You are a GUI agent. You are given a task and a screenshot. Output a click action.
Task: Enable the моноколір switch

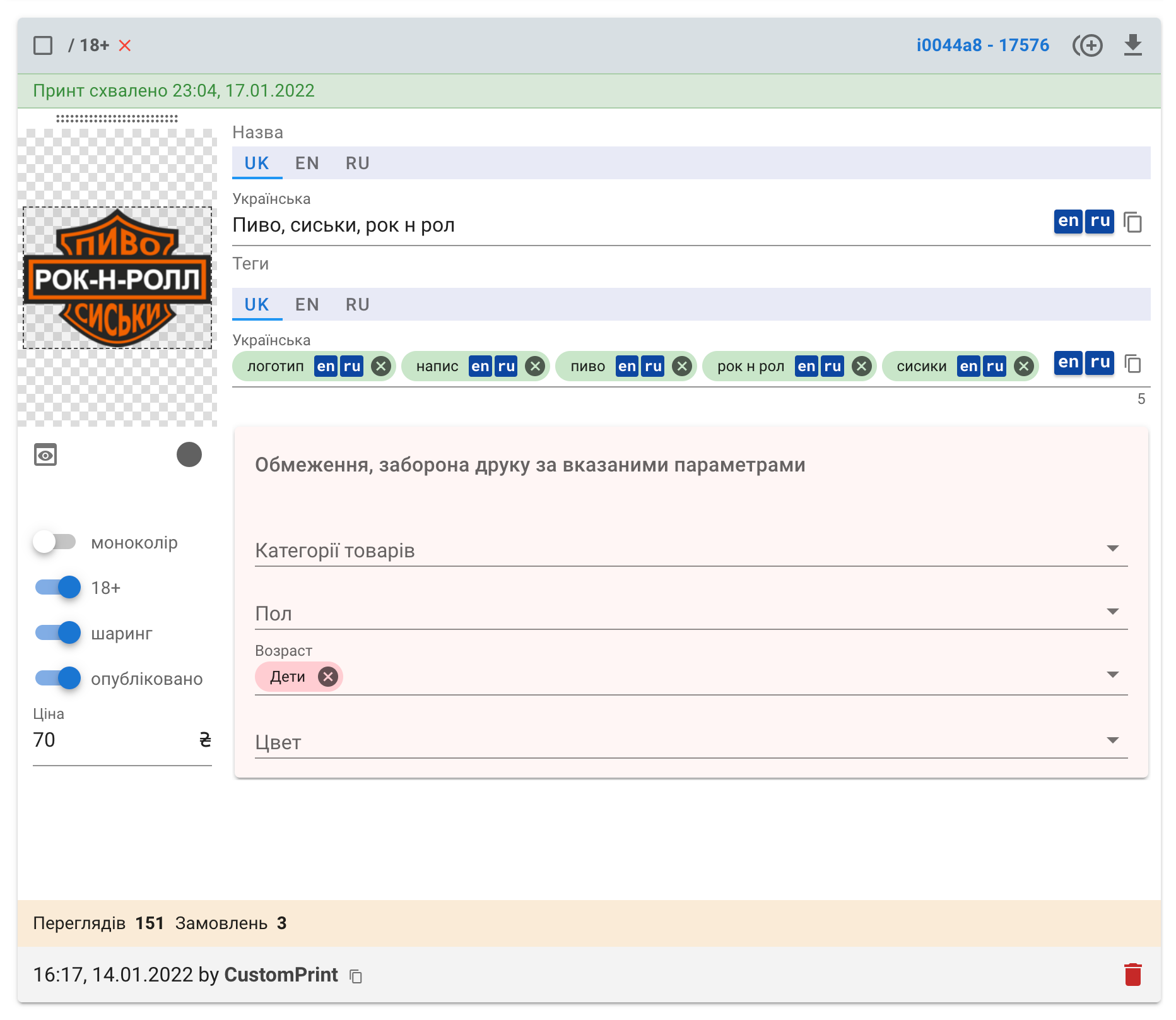(x=55, y=542)
